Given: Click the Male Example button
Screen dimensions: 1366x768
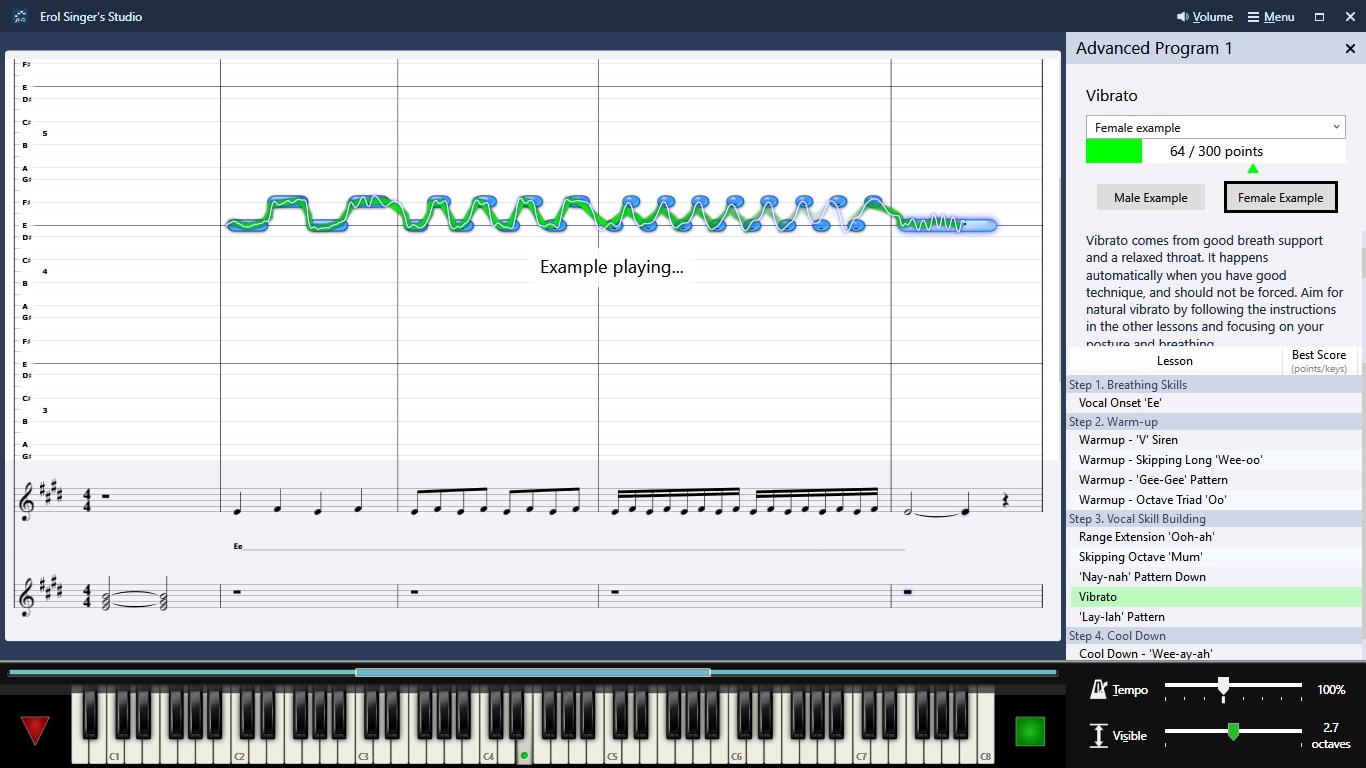Looking at the screenshot, I should click(1151, 197).
